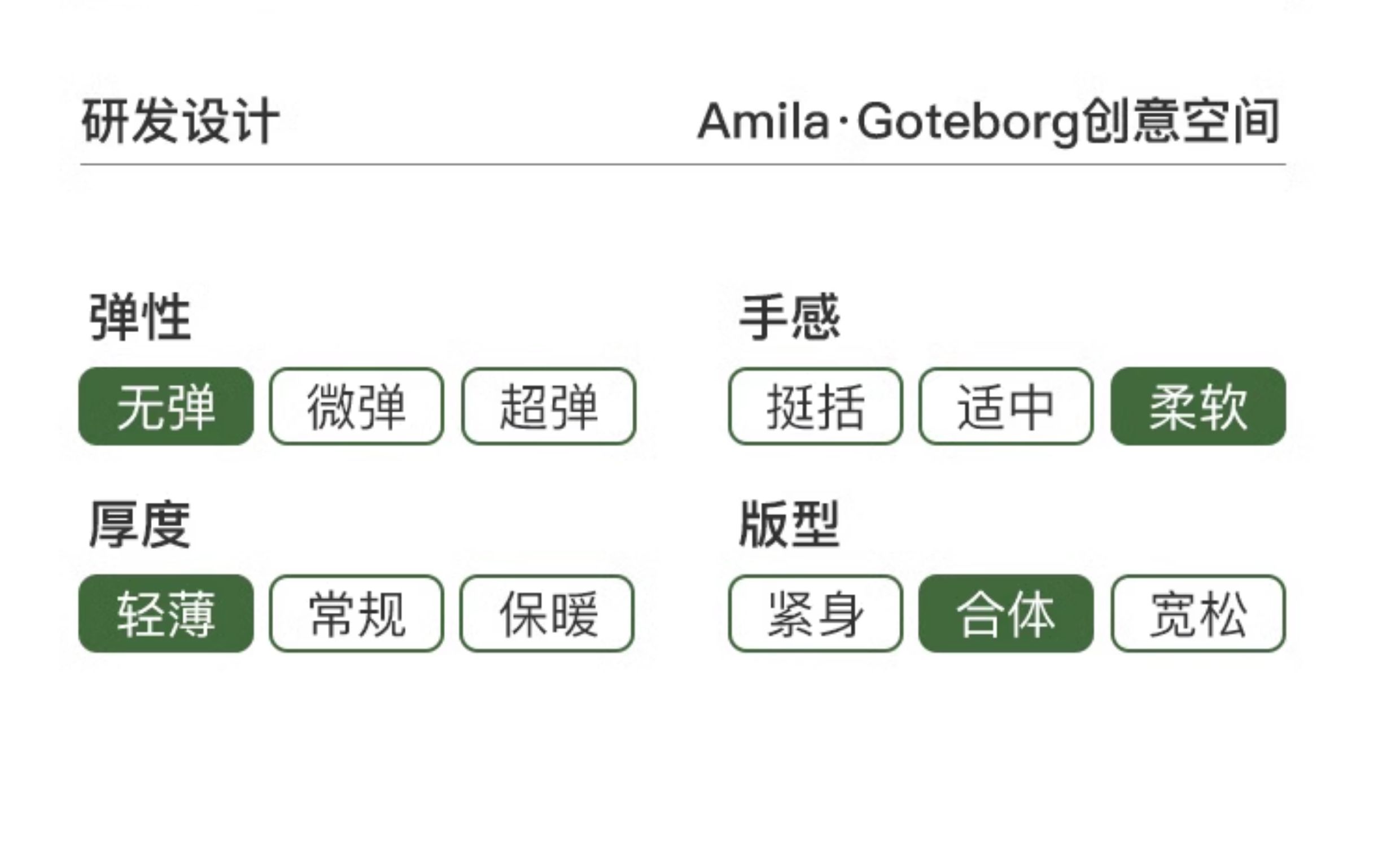Select the 轻薄 thickness option
Screen dimensions: 1400x845
pyautogui.click(x=166, y=613)
